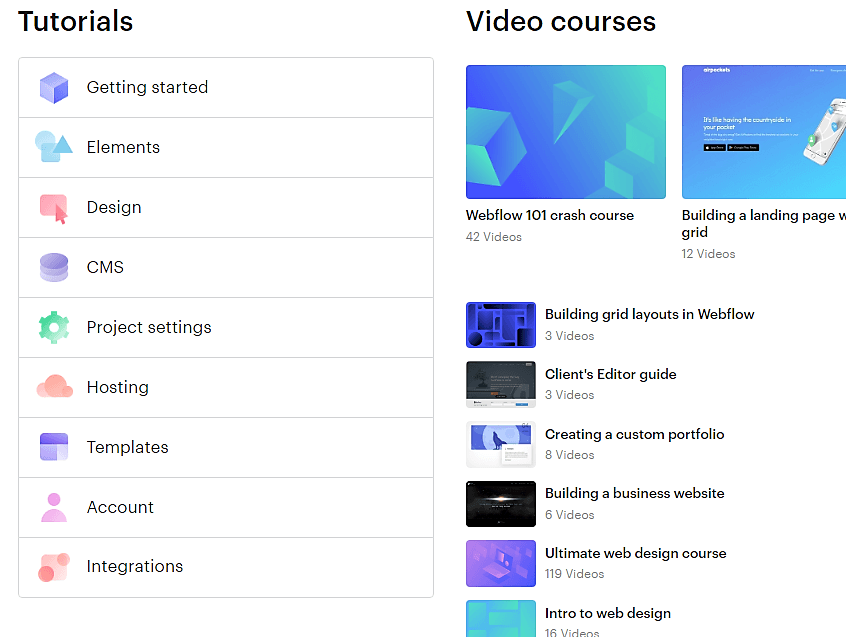The image size is (846, 637).
Task: Click the pink cursor Design icon
Action: point(54,209)
